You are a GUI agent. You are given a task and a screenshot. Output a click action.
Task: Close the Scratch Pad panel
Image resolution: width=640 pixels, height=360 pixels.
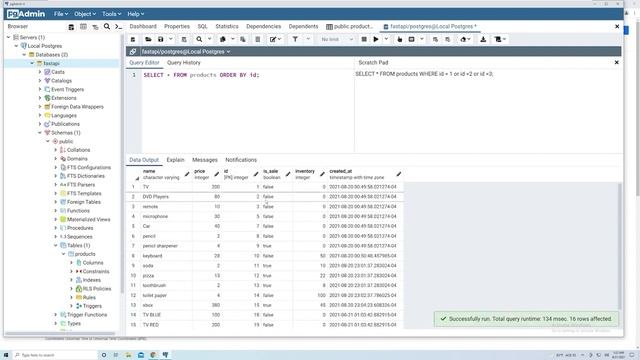pos(616,63)
